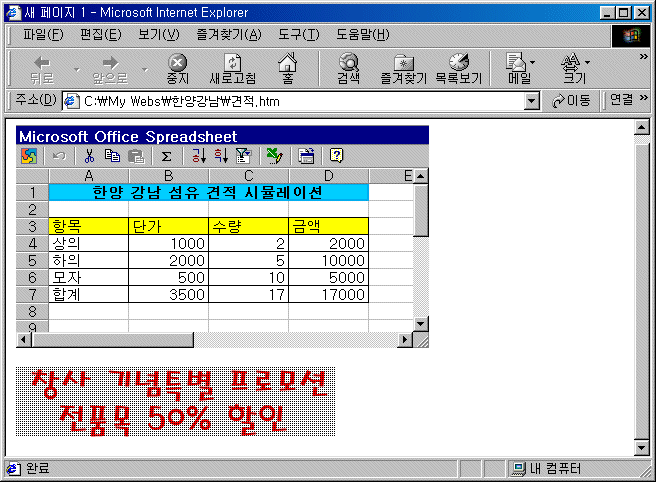The height and width of the screenshot is (482, 656).
Task: Click spreadsheet vertical scroll down arrow
Action: (x=420, y=324)
